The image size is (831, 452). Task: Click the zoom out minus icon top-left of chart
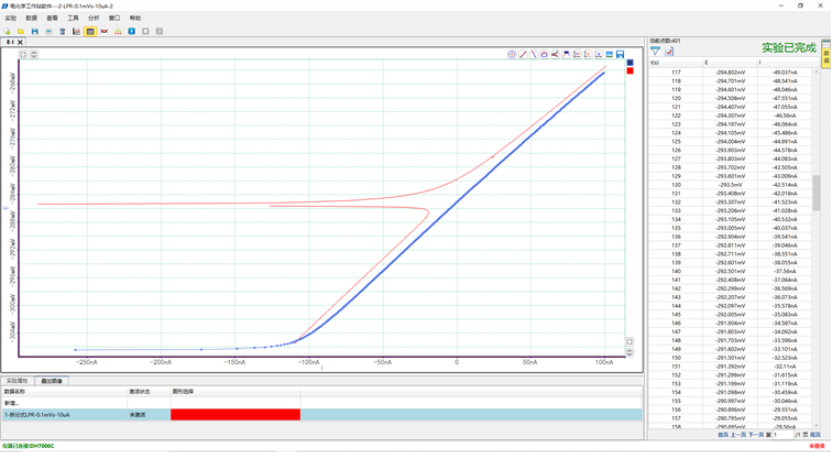tap(33, 54)
